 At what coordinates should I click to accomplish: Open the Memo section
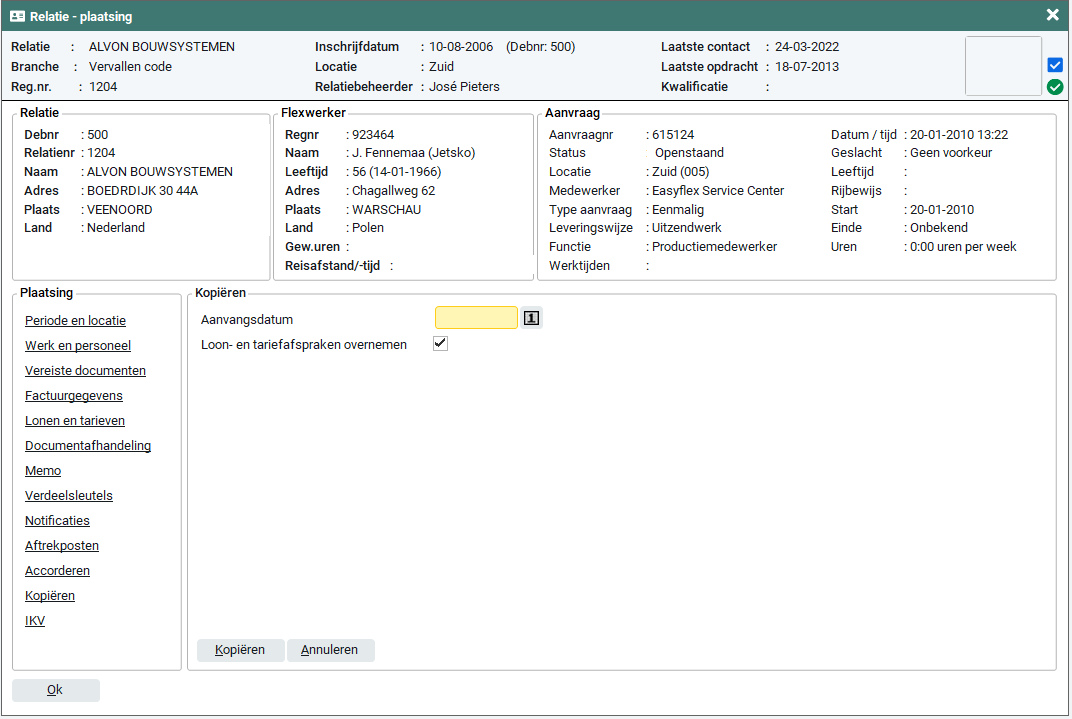pos(43,471)
